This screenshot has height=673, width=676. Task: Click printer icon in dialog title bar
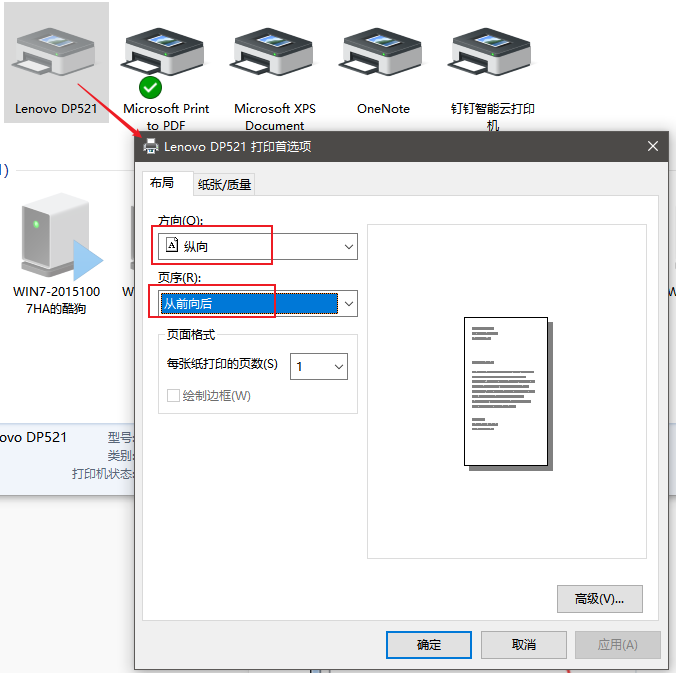point(151,147)
